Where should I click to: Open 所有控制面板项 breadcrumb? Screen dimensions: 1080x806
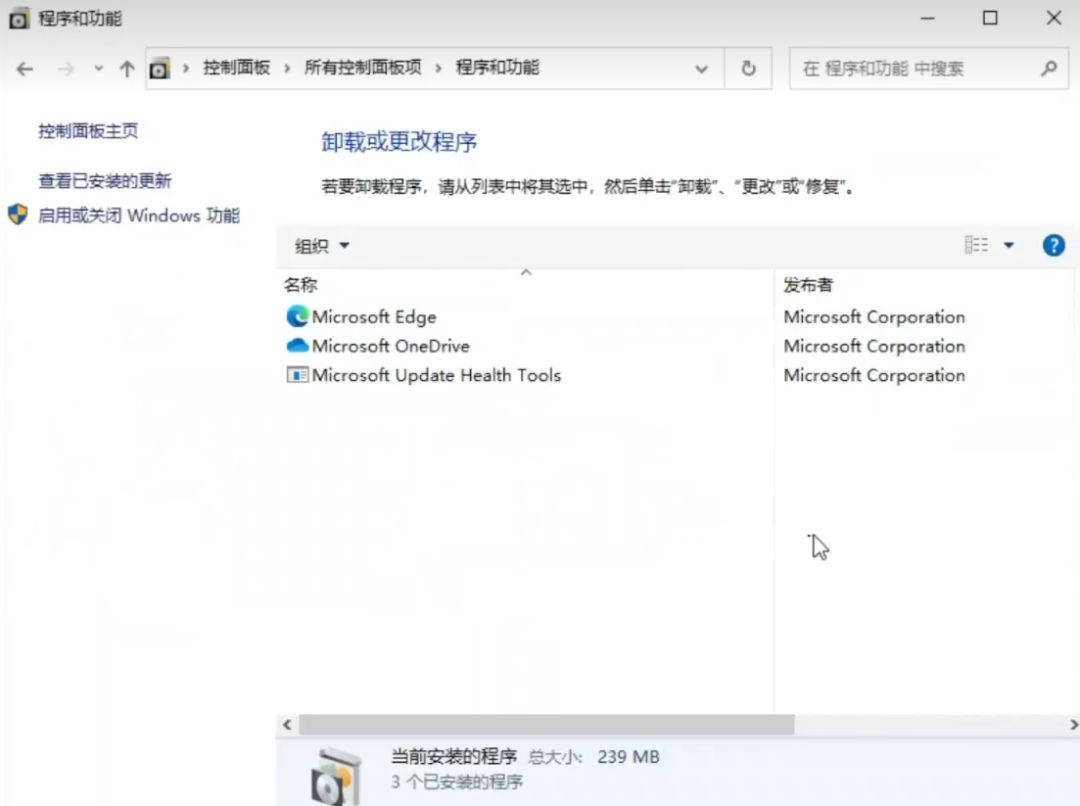(x=362, y=68)
